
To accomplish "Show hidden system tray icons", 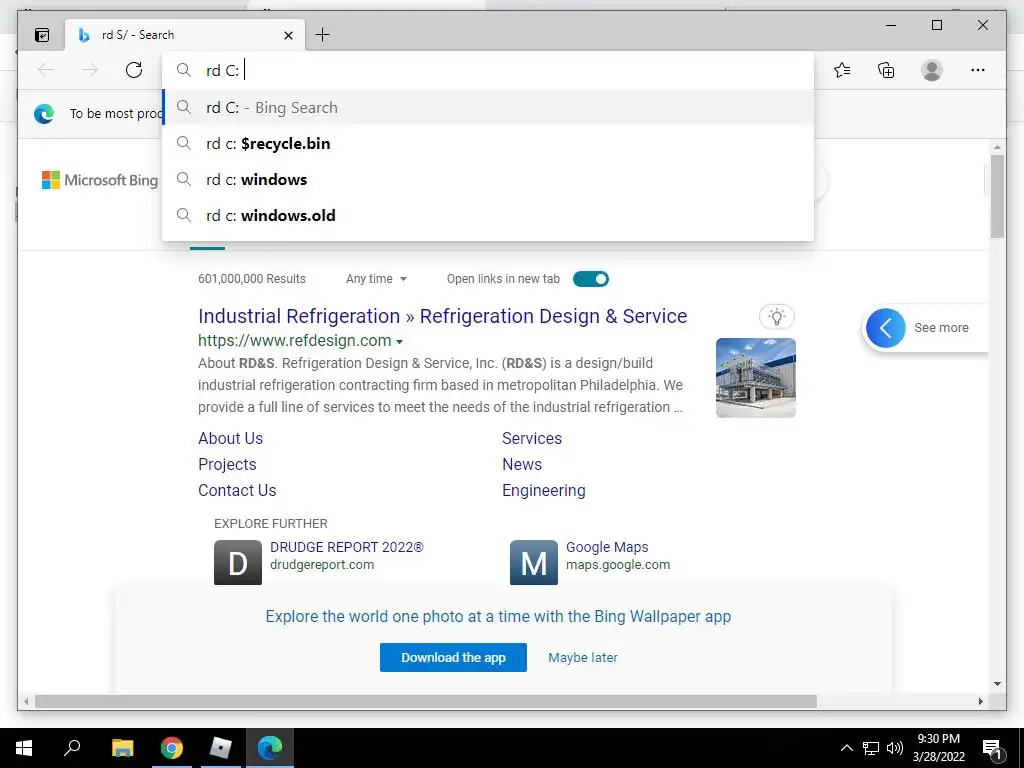I will [x=846, y=748].
